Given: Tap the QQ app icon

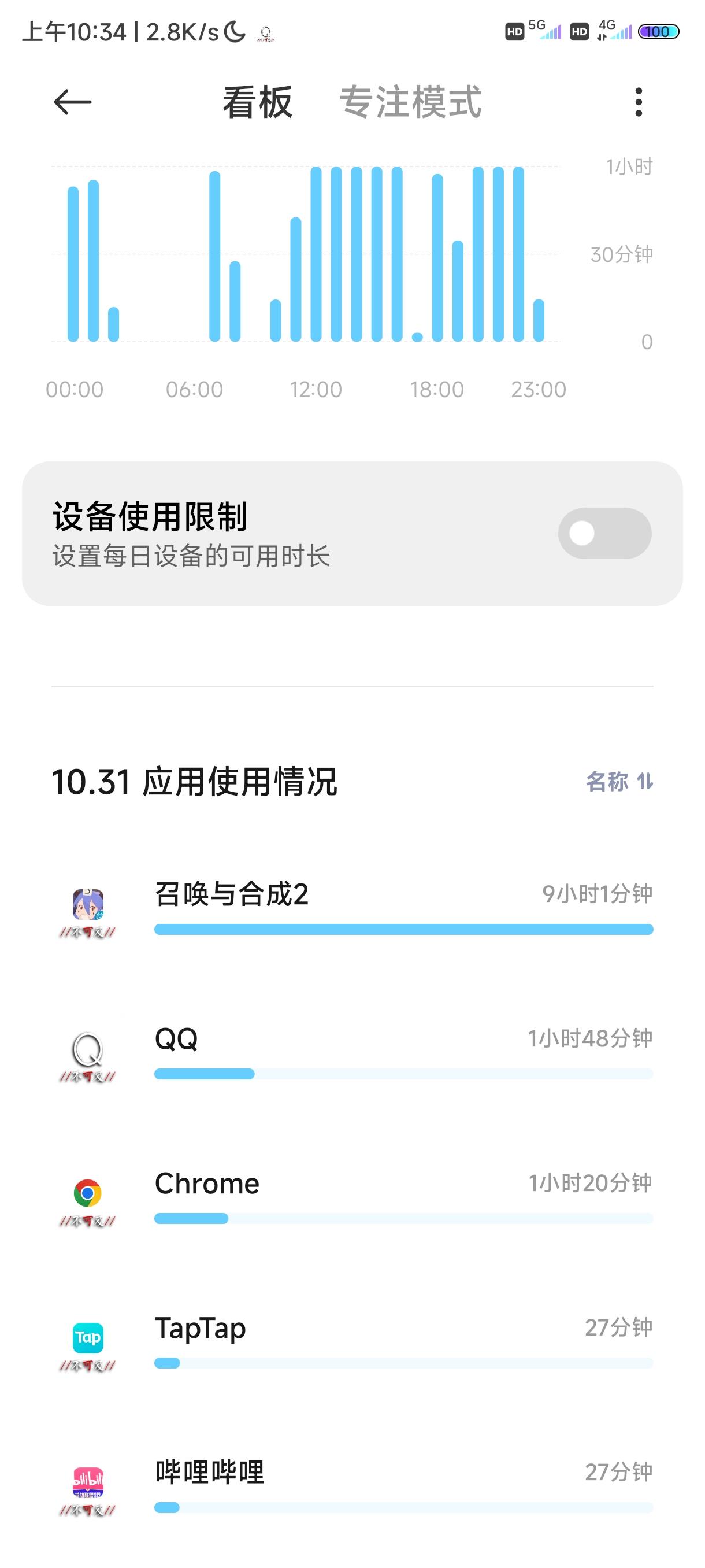Looking at the screenshot, I should coord(88,1048).
